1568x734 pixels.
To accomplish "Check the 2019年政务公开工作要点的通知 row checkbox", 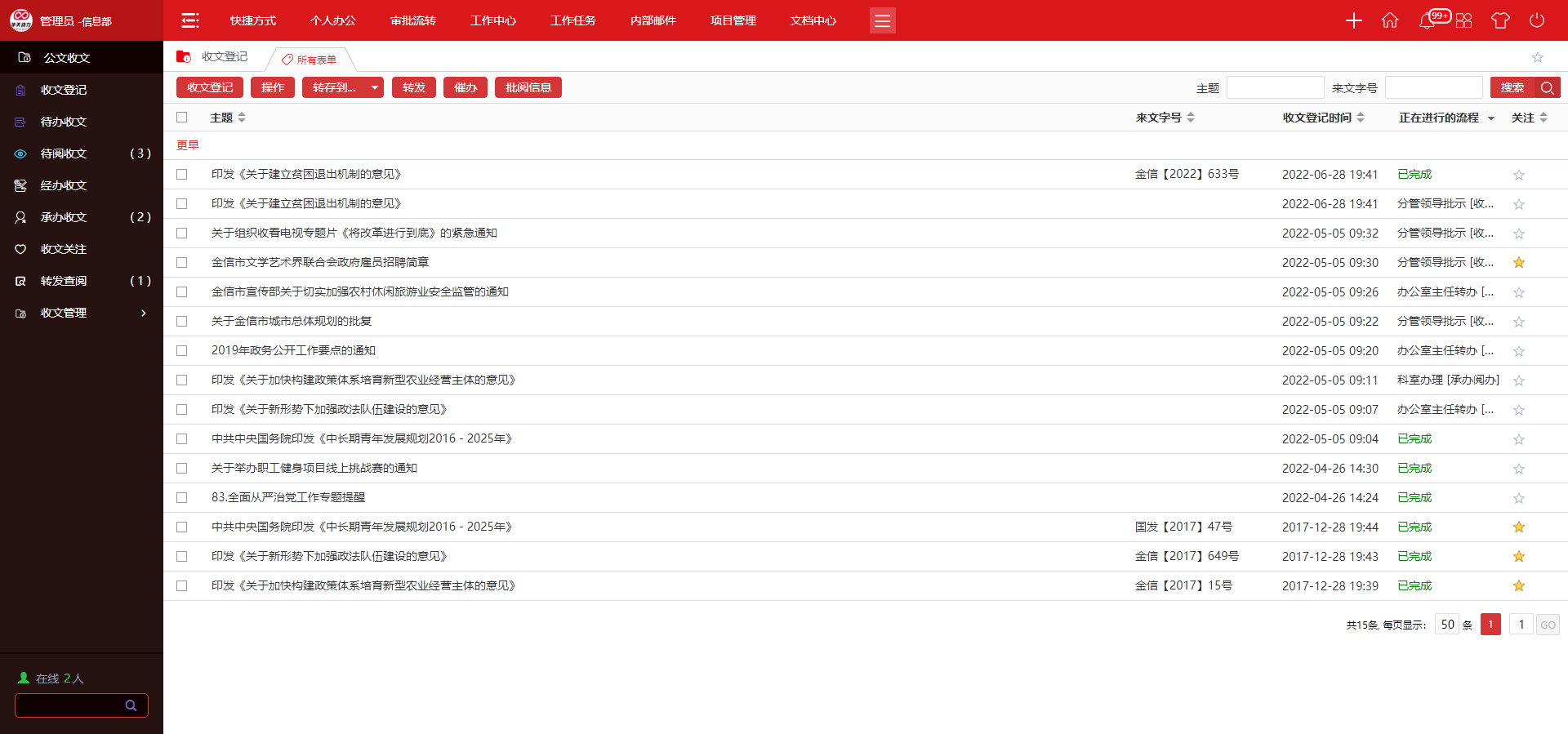I will (182, 350).
